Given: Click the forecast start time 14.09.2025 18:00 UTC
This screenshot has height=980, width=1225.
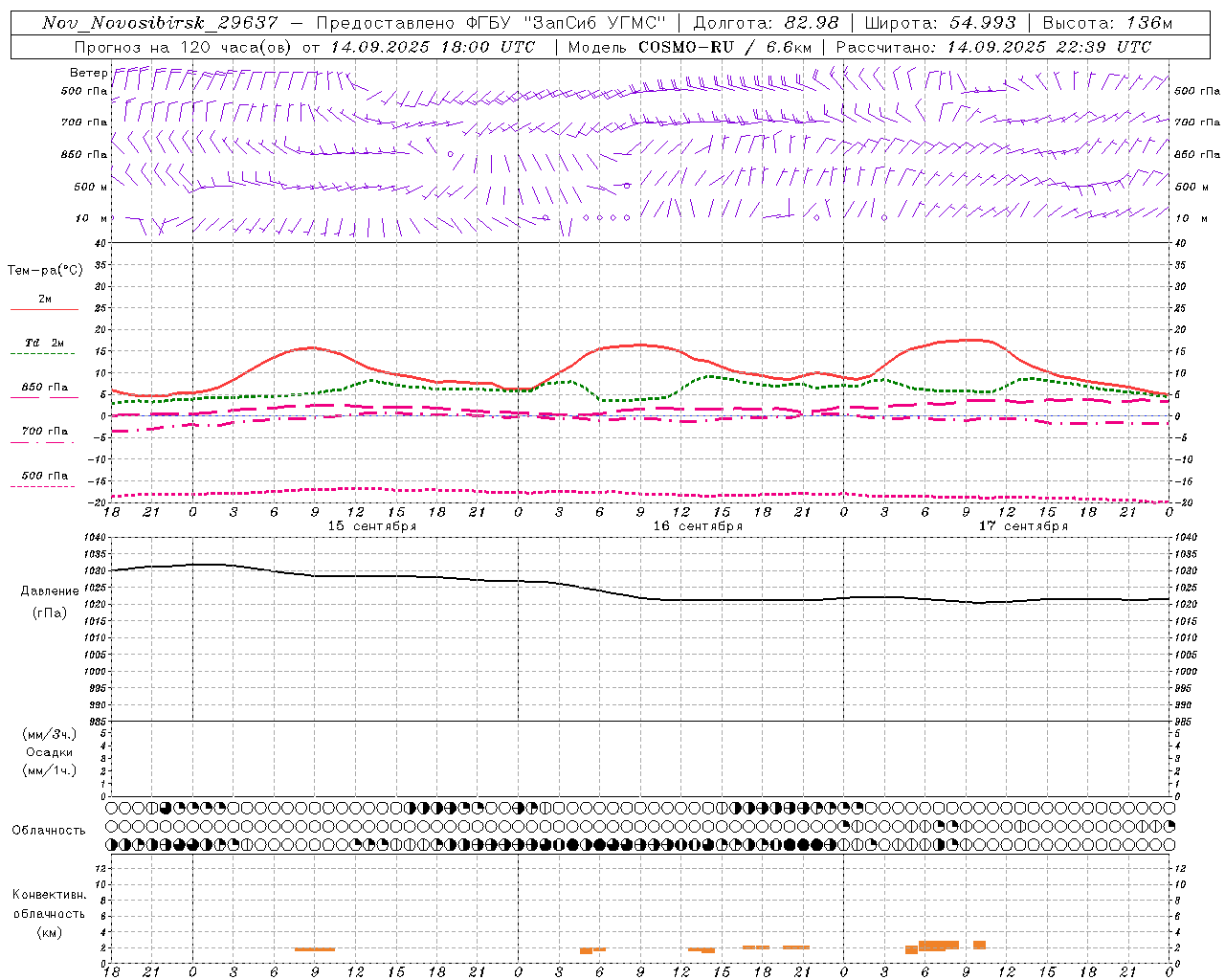Looking at the screenshot, I should click(433, 47).
